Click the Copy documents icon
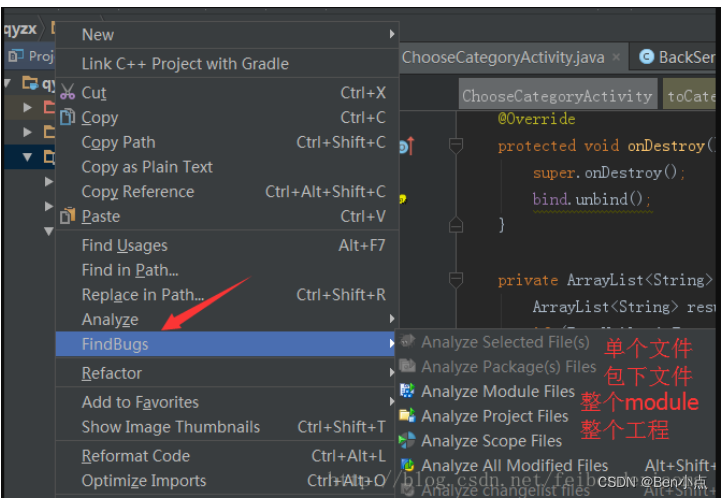The width and height of the screenshot is (724, 500). click(x=67, y=117)
